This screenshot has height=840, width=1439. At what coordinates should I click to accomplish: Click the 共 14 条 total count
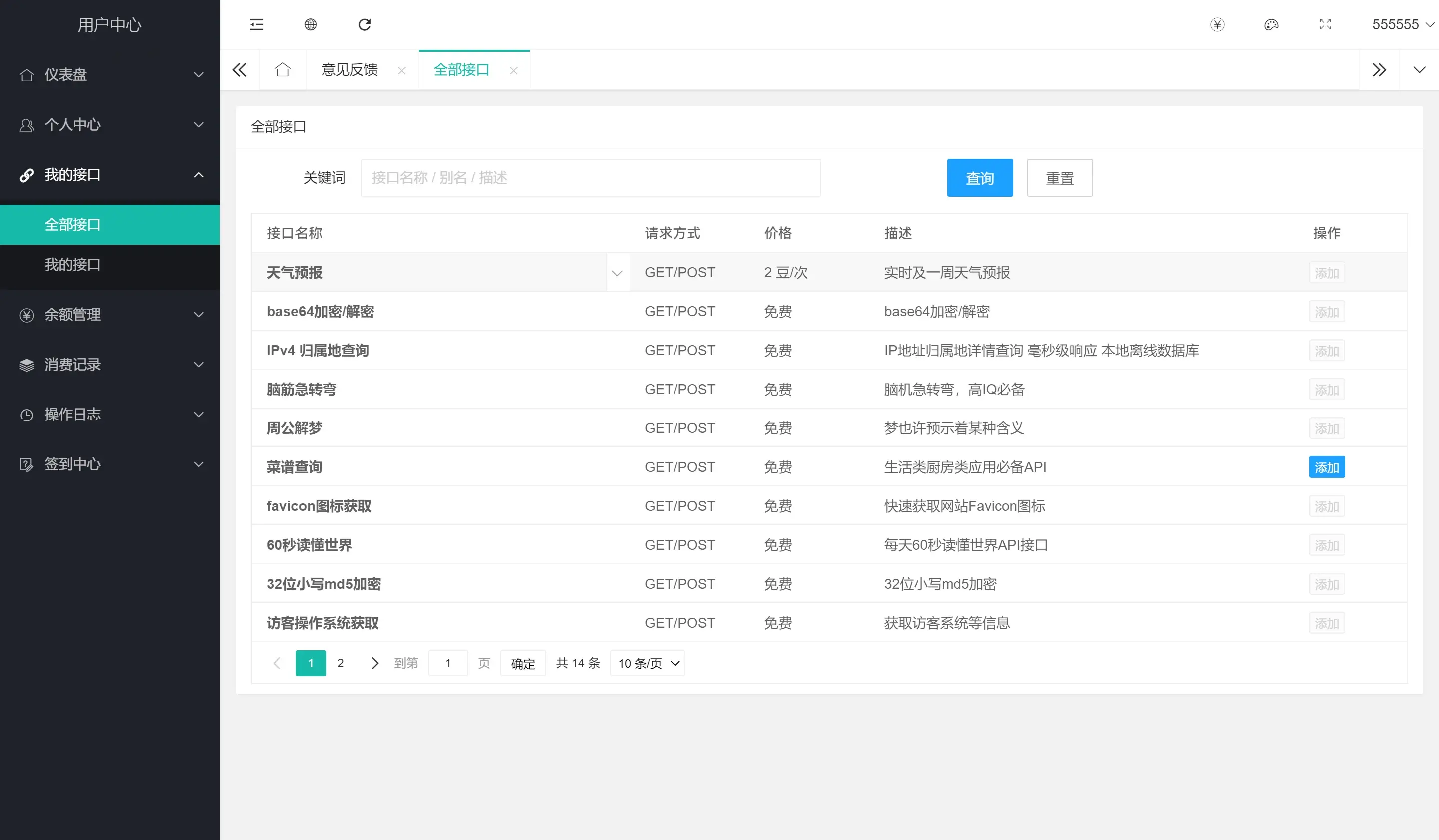coord(577,663)
